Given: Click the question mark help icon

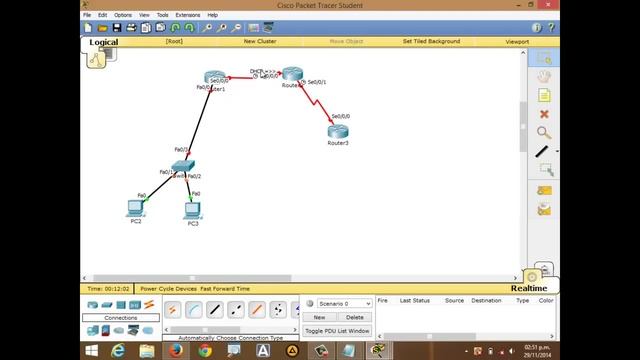Looking at the screenshot, I should click(551, 28).
